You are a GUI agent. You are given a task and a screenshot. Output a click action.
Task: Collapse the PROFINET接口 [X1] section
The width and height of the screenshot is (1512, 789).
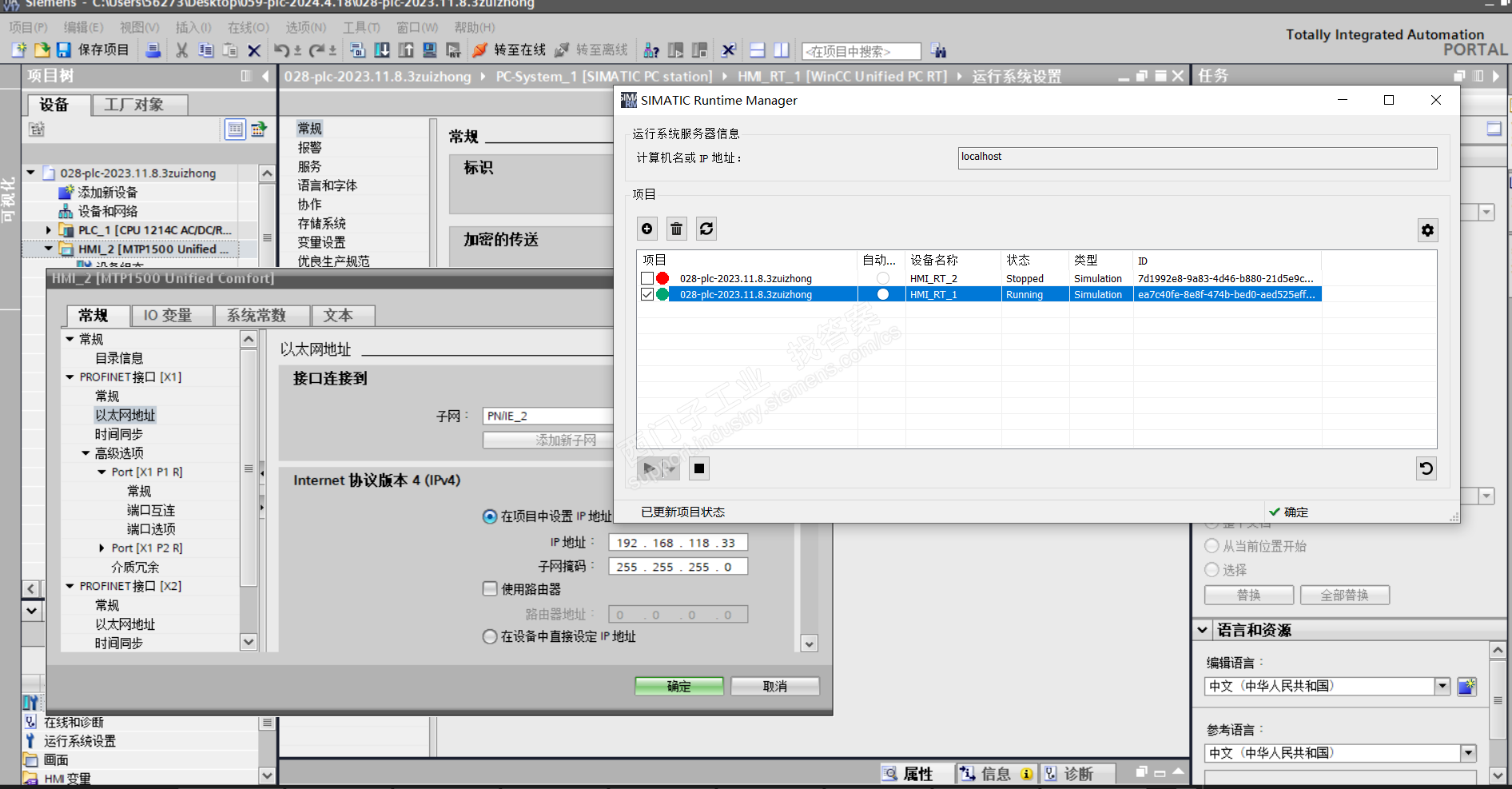coord(70,377)
